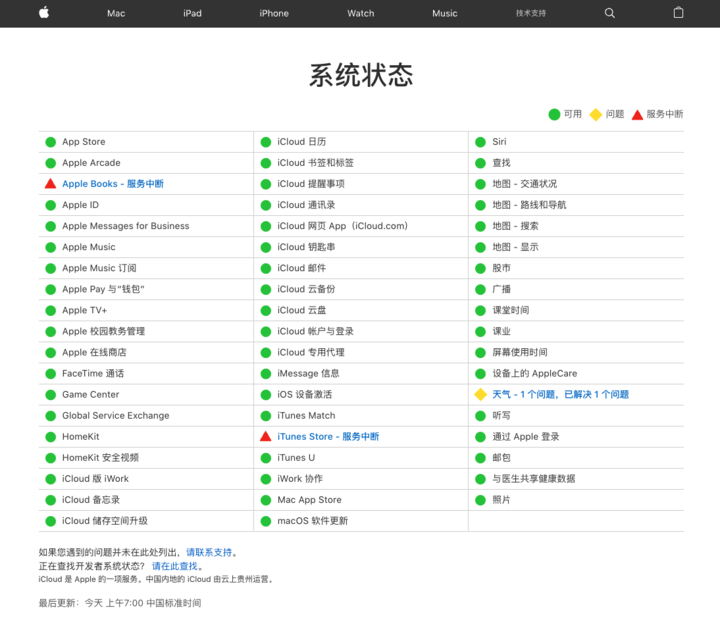720x624 pixels.
Task: Click yellow diamond in 问题 legend
Action: click(596, 114)
